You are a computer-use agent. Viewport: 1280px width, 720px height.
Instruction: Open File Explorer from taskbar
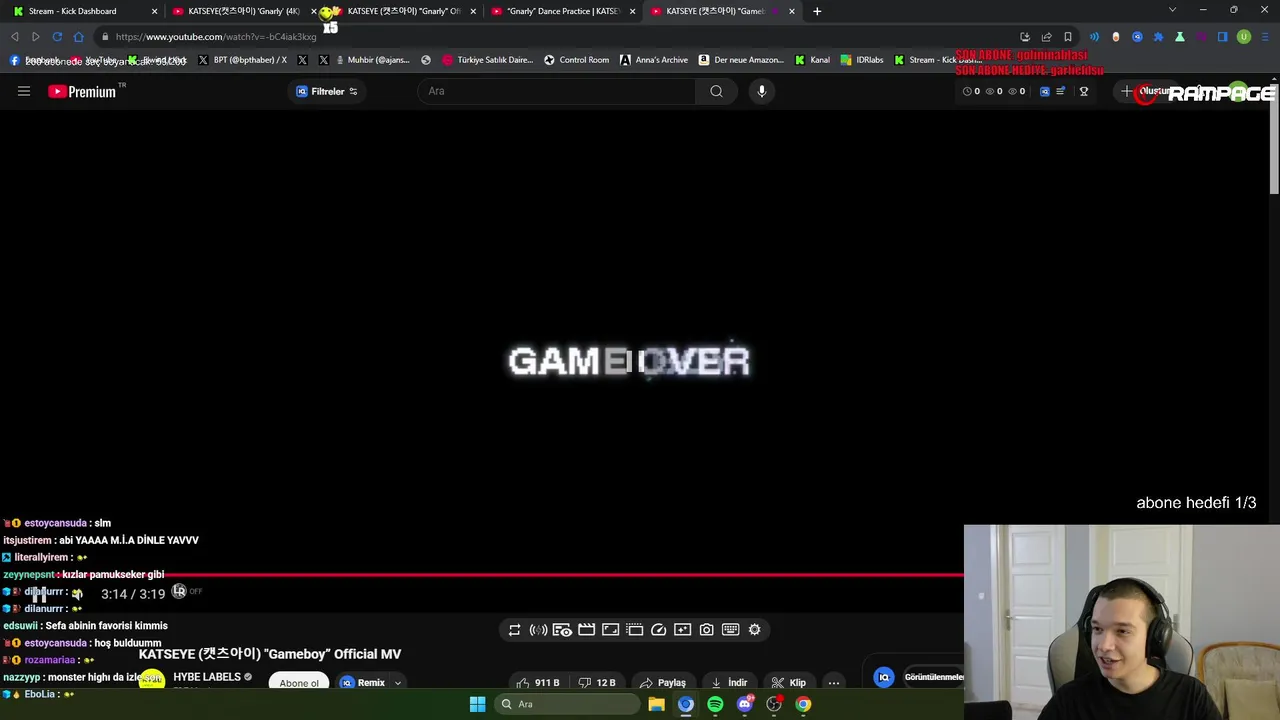tap(656, 704)
